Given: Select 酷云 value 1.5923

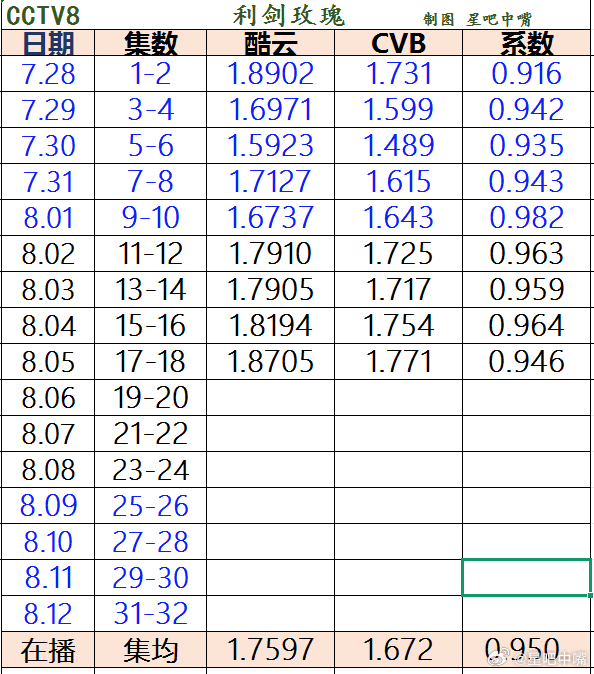Looking at the screenshot, I should click(x=270, y=145).
